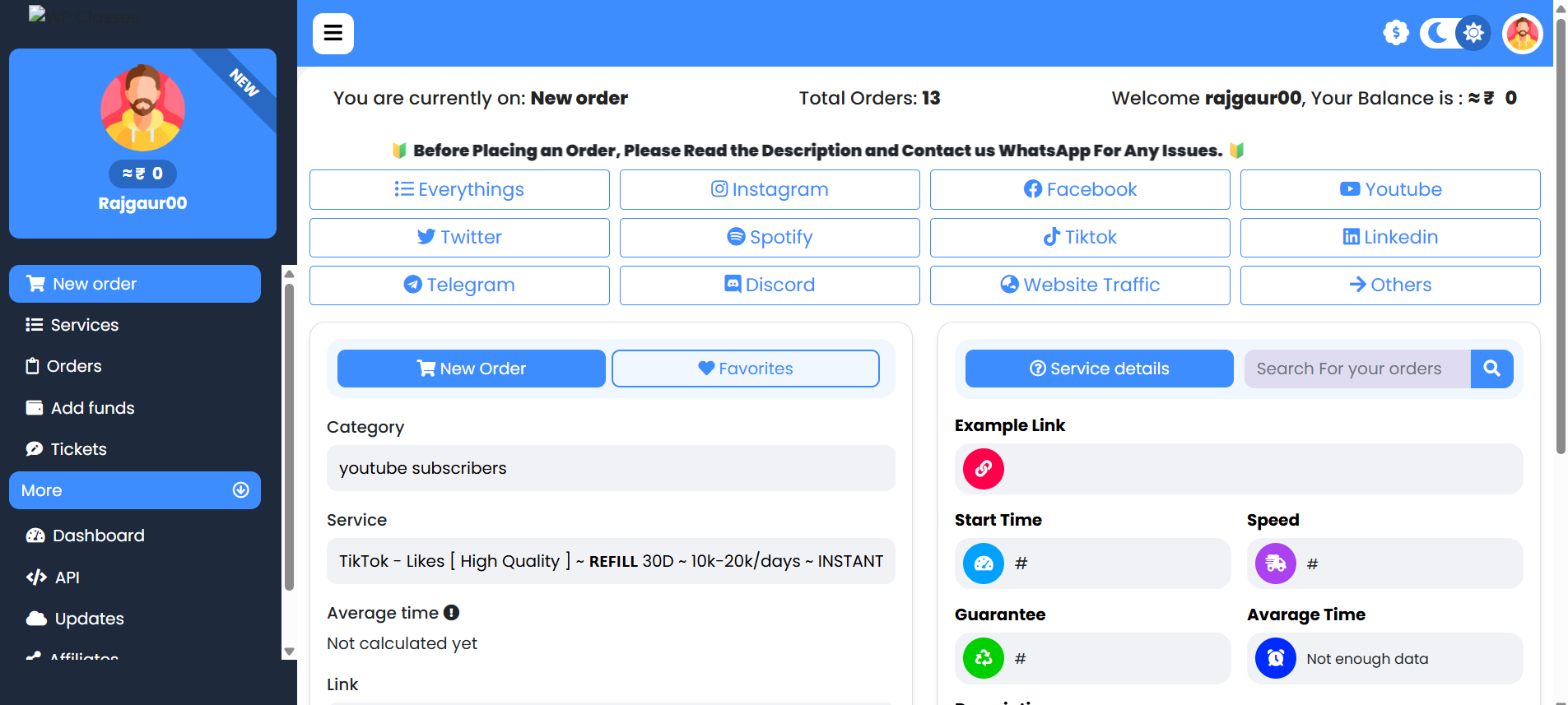Click the currency dollar badge icon
1568x705 pixels.
[1395, 33]
